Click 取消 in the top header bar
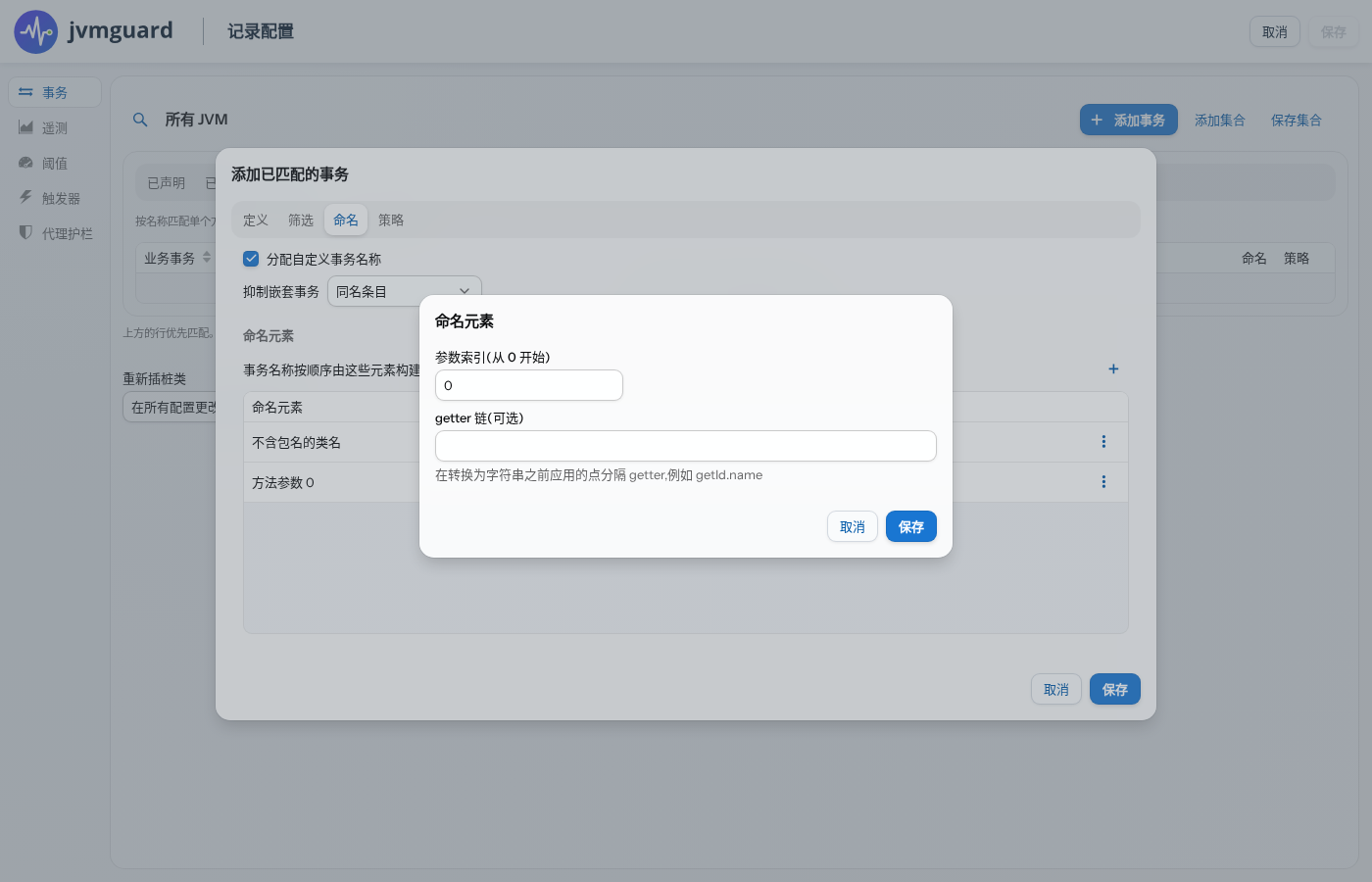The image size is (1372, 882). 1275,31
